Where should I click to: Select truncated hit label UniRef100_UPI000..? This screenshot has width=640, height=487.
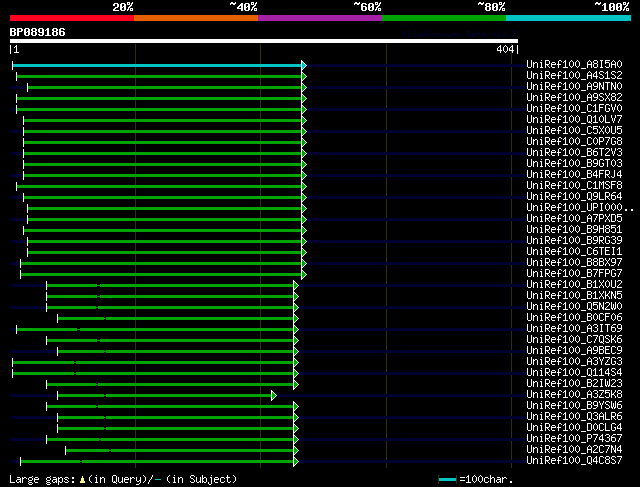click(580, 207)
